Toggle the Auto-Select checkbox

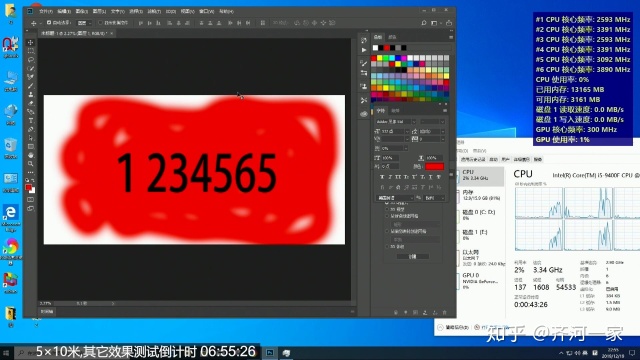pyautogui.click(x=49, y=23)
